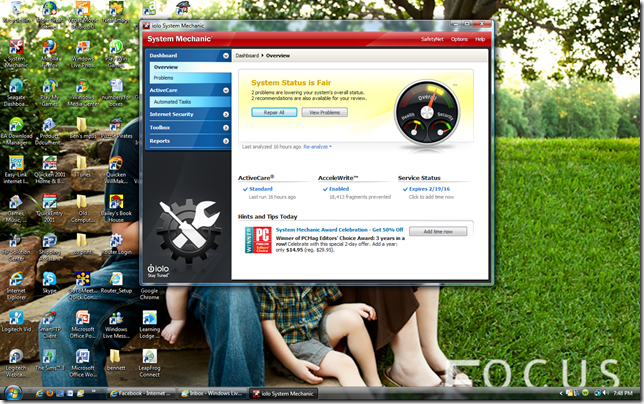Image resolution: width=644 pixels, height=404 pixels.
Task: Launch Firefox from Quick Launch bar
Action: coord(50,393)
